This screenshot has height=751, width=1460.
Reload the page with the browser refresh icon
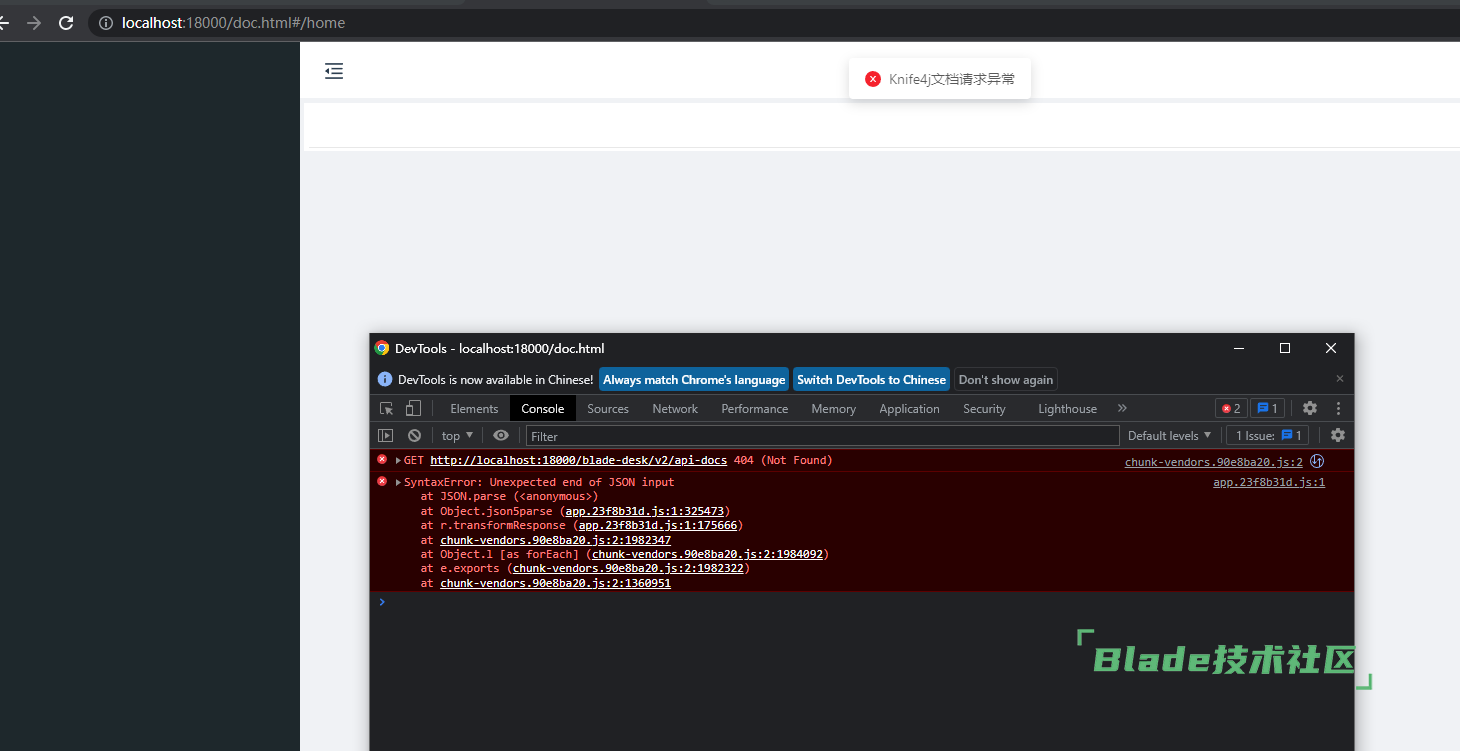[x=66, y=23]
